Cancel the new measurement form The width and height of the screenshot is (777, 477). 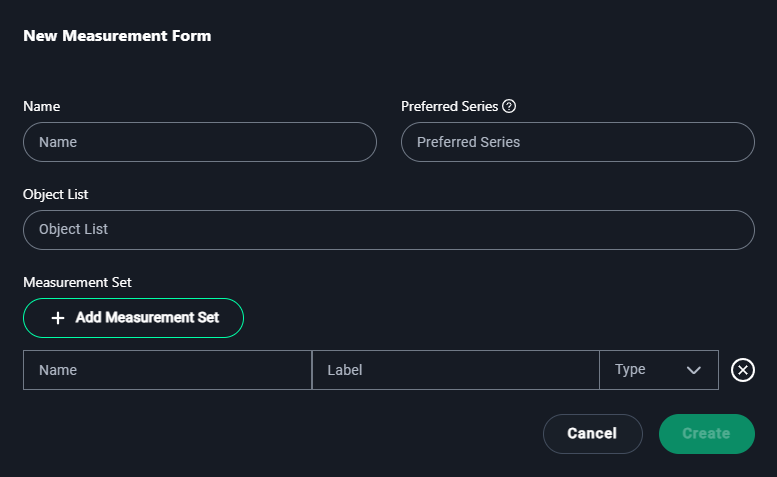[x=593, y=434]
